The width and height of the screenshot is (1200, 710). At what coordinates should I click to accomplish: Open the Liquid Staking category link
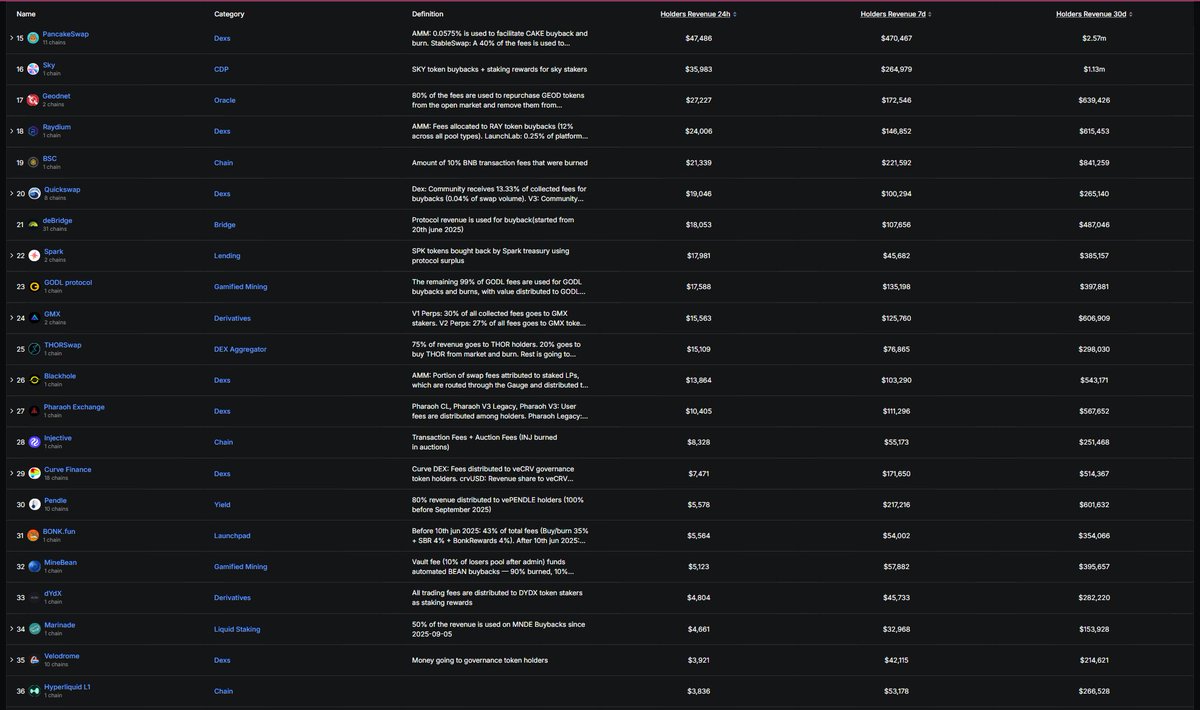pyautogui.click(x=236, y=628)
